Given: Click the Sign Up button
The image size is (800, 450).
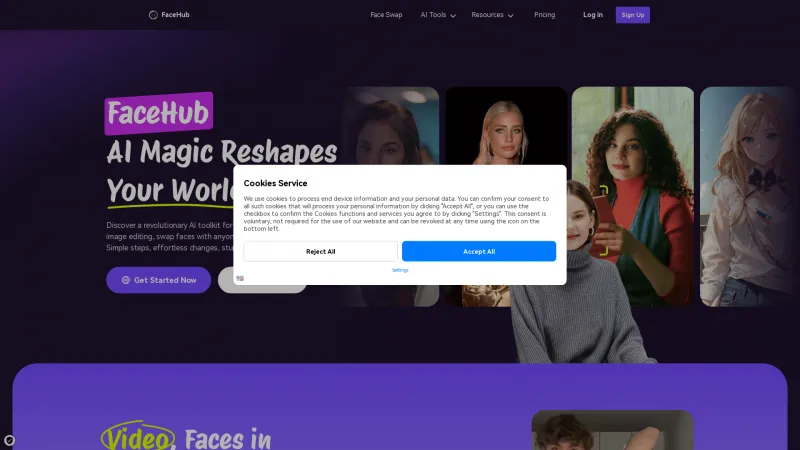Looking at the screenshot, I should pos(633,15).
